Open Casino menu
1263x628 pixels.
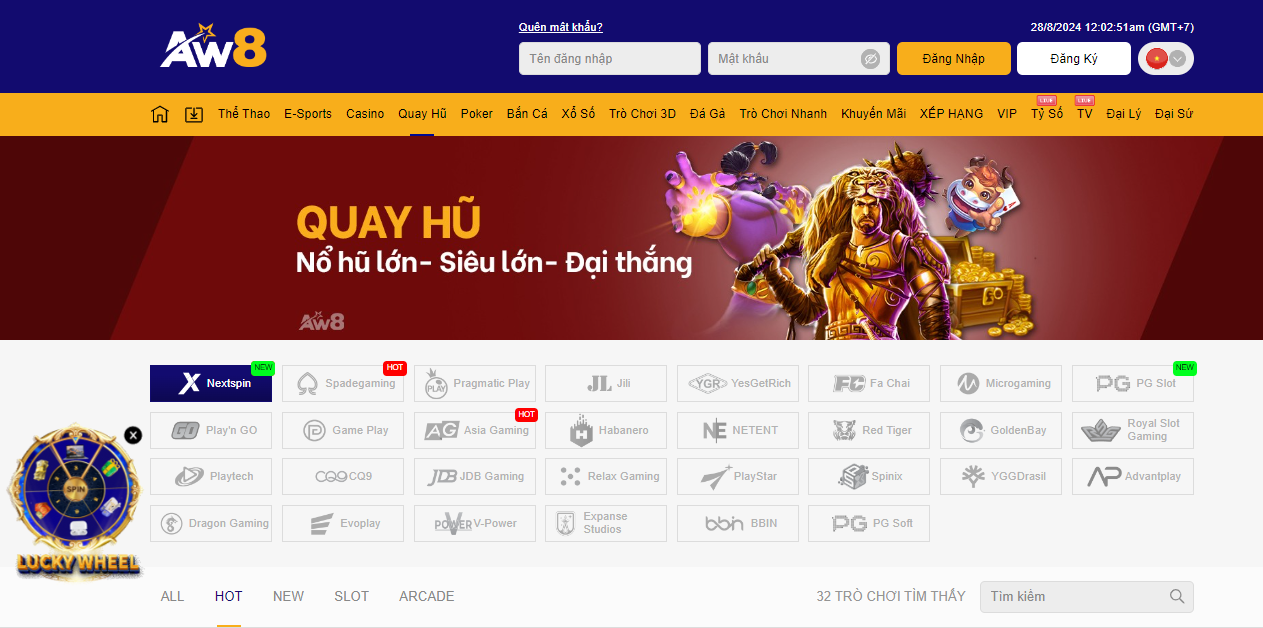click(365, 114)
